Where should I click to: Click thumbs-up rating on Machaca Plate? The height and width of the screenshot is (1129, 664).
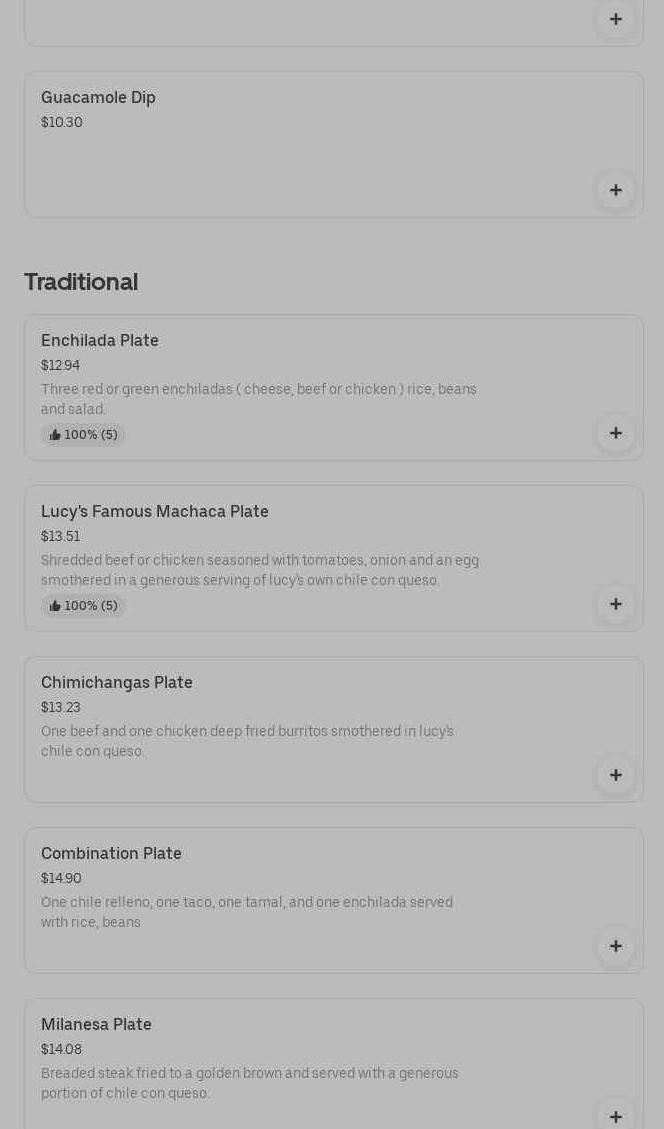pos(83,606)
